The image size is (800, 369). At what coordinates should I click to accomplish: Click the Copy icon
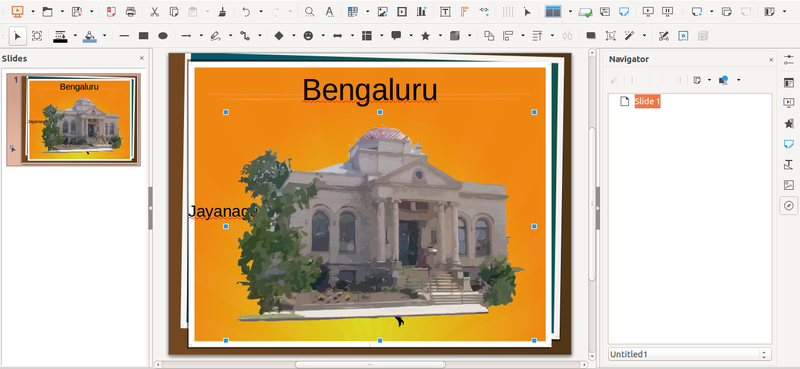click(174, 11)
